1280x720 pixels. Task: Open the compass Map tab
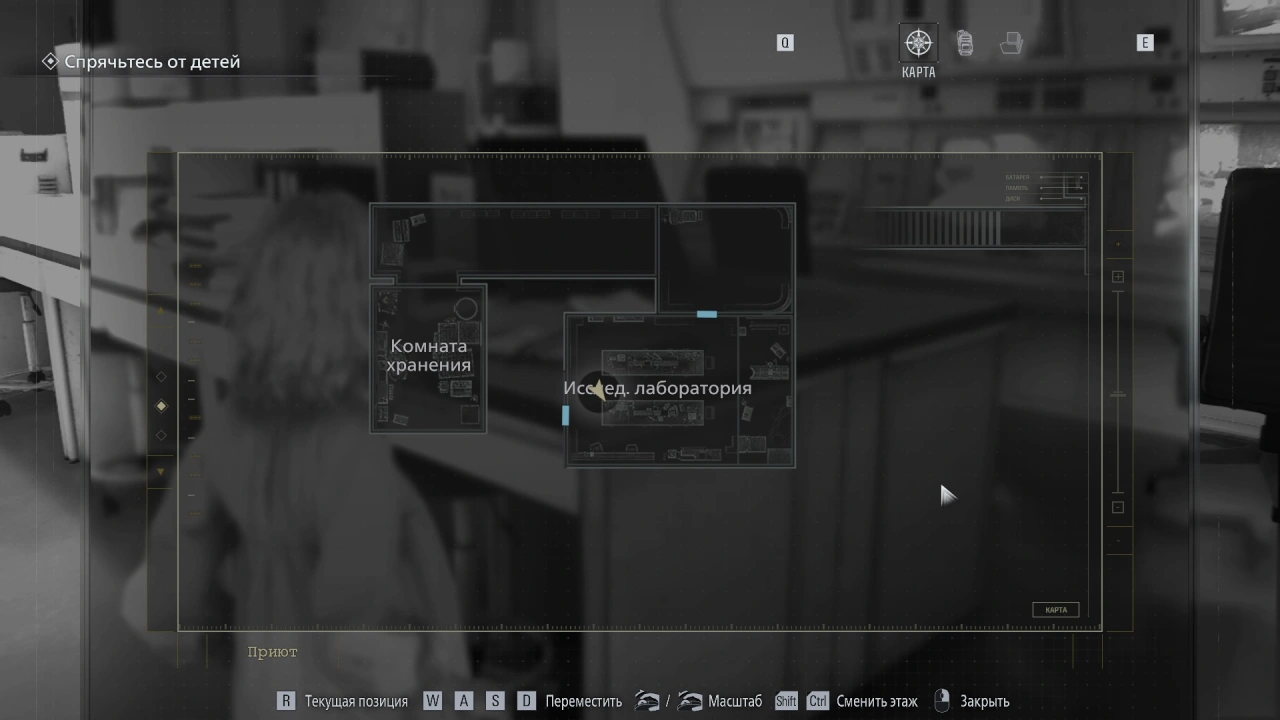918,43
